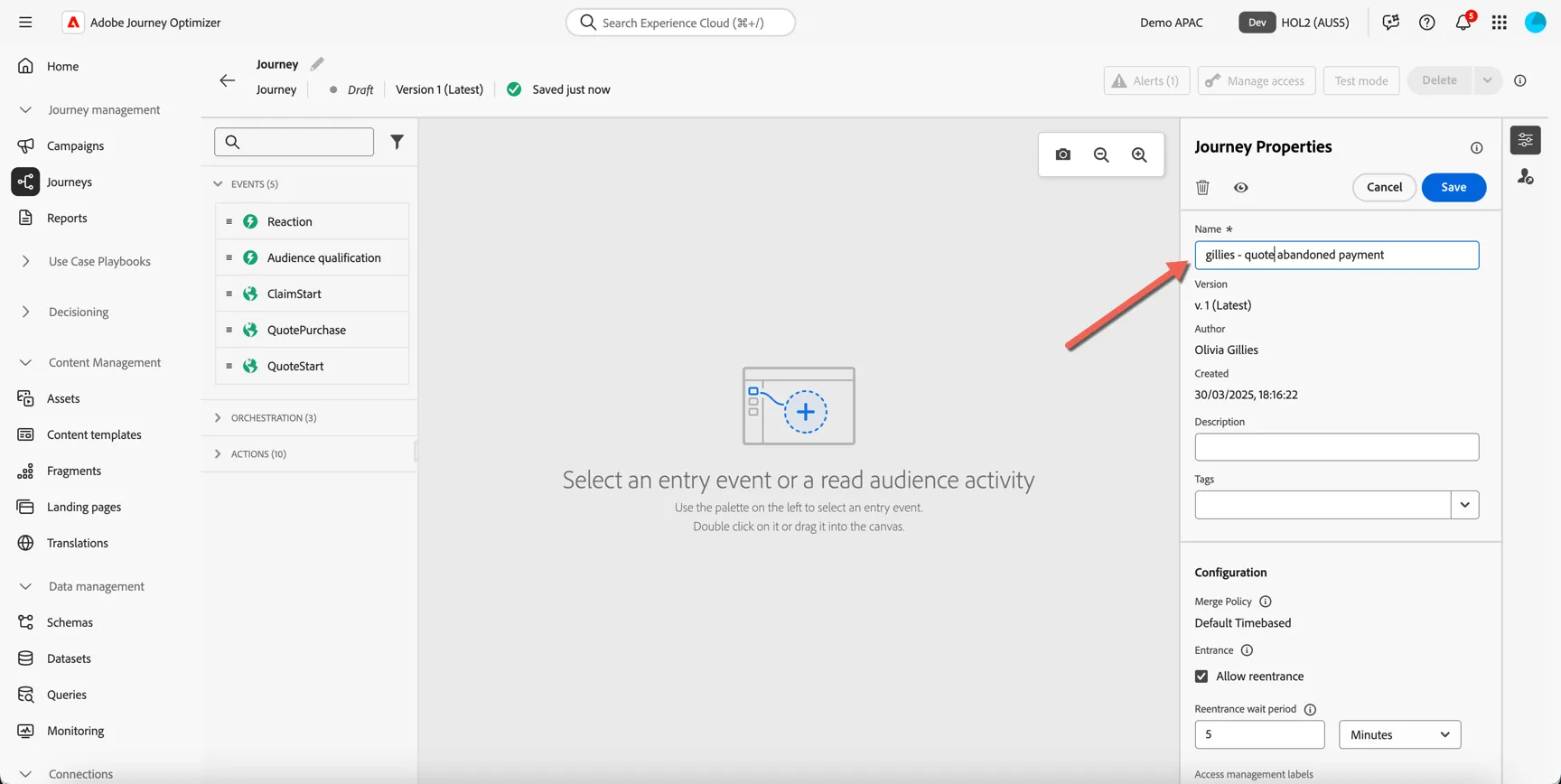Click the Cancel button
This screenshot has width=1561, height=784.
pos(1384,187)
